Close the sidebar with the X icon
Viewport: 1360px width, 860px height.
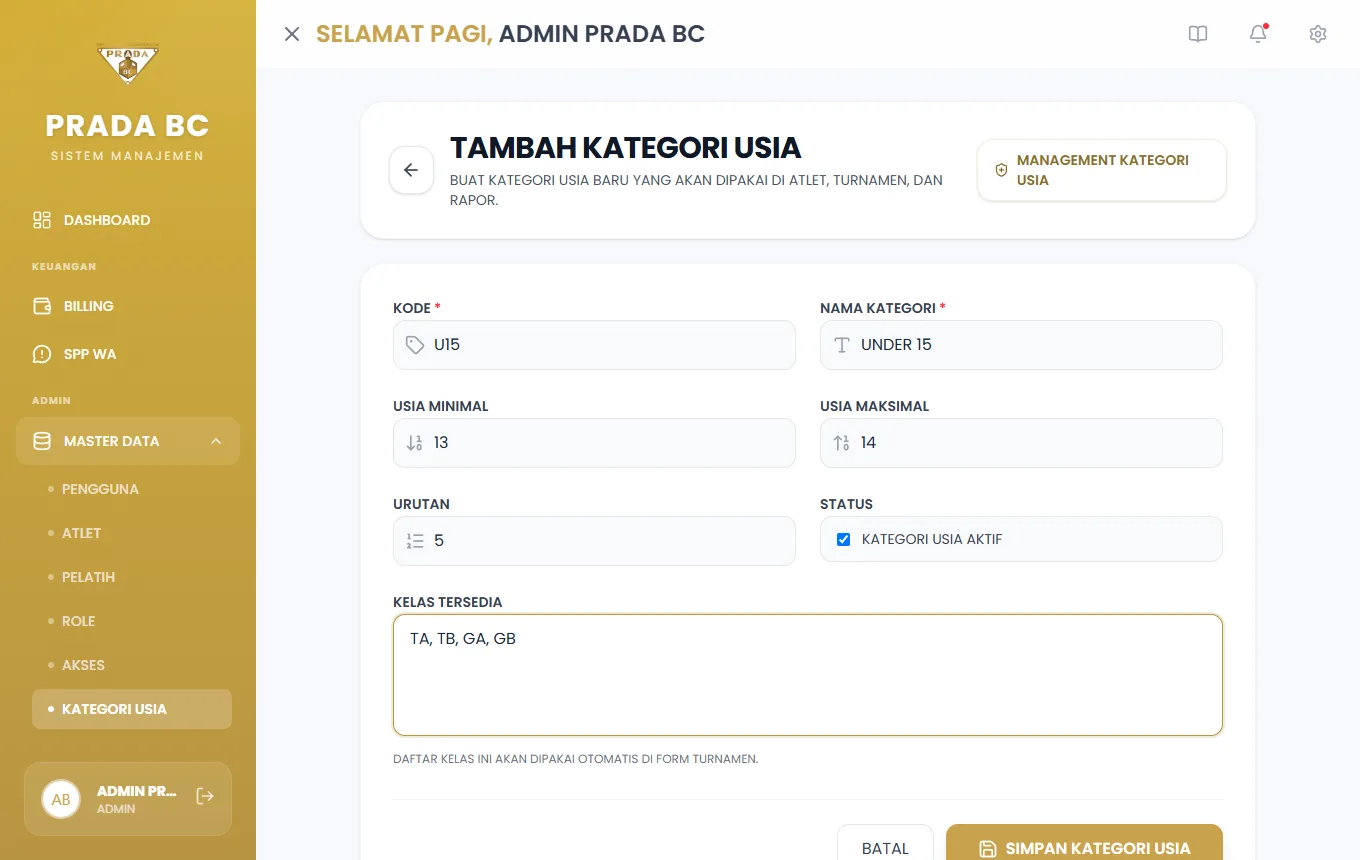tap(292, 34)
